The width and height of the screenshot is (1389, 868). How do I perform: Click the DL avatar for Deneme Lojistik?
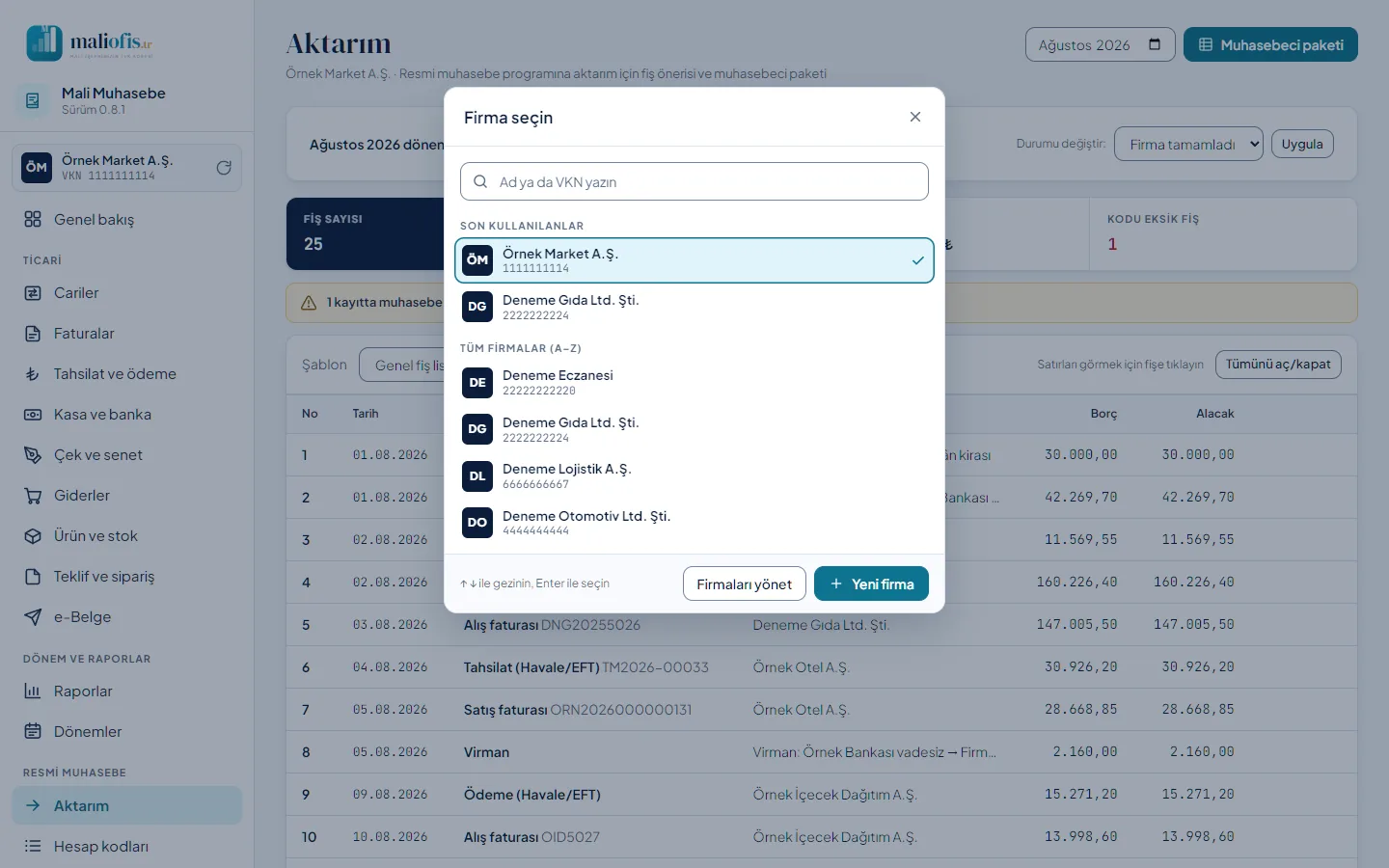(477, 476)
